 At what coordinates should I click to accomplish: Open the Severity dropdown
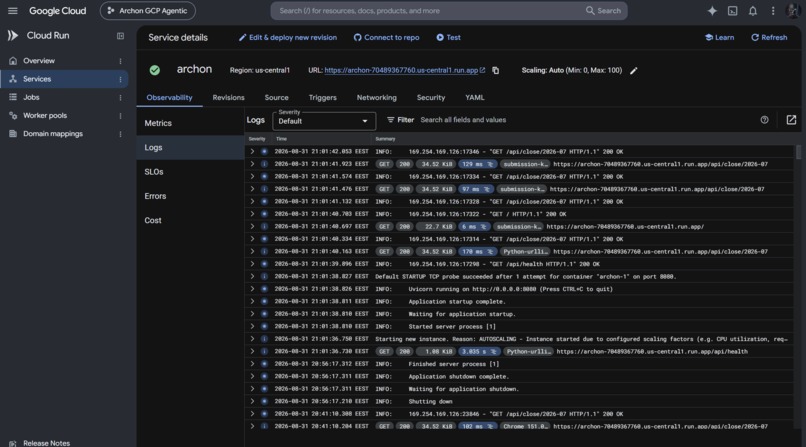point(324,121)
